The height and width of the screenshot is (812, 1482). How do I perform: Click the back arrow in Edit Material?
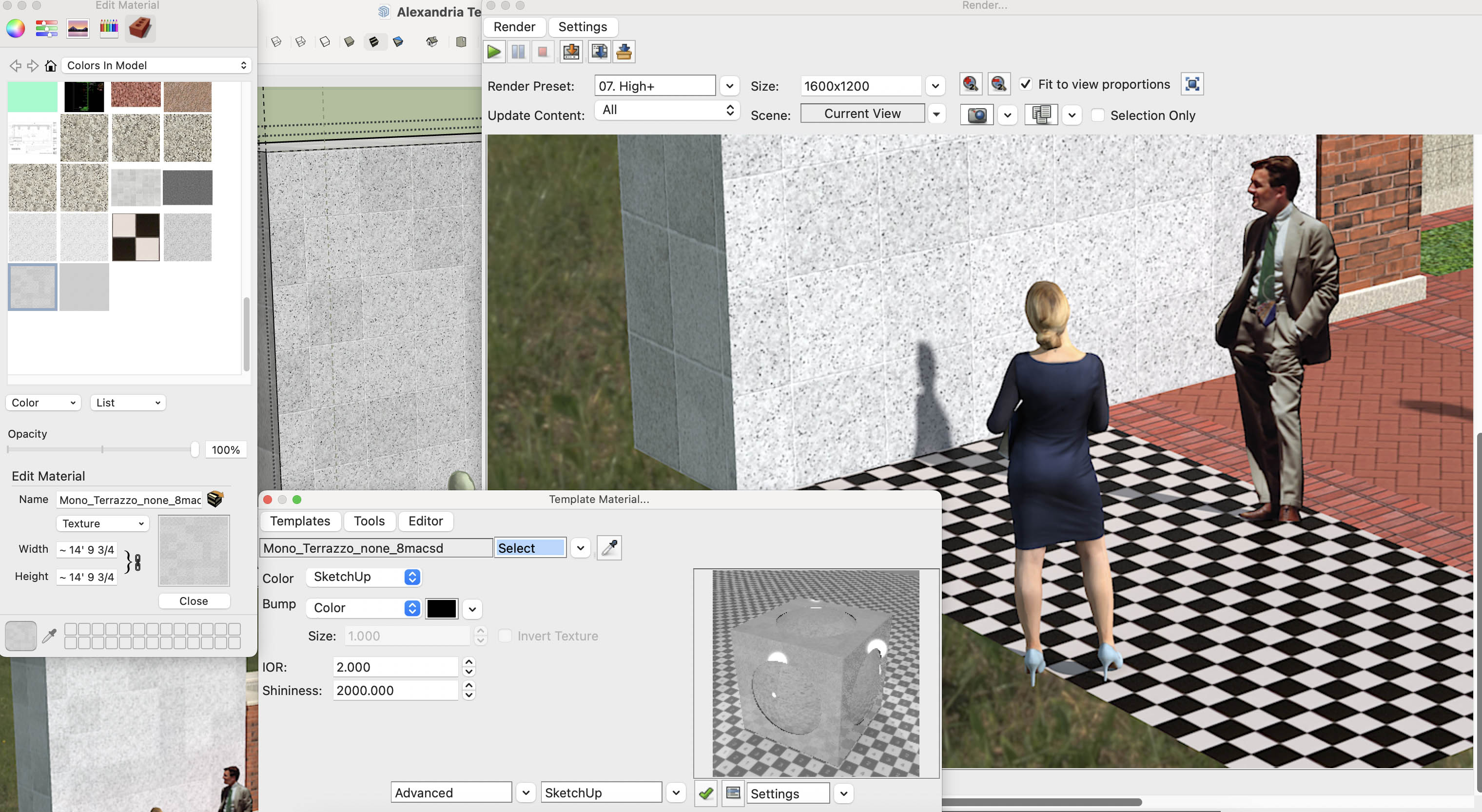tap(16, 66)
